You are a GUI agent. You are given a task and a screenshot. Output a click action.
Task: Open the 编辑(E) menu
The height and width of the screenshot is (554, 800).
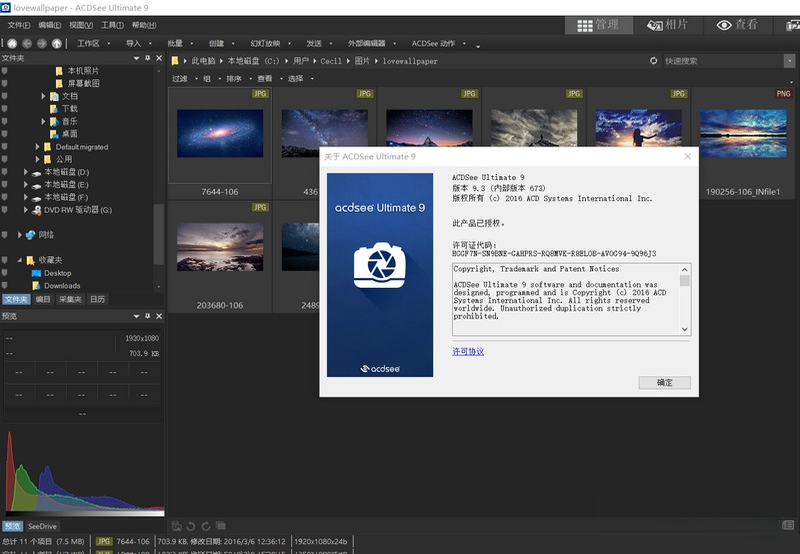[x=49, y=25]
